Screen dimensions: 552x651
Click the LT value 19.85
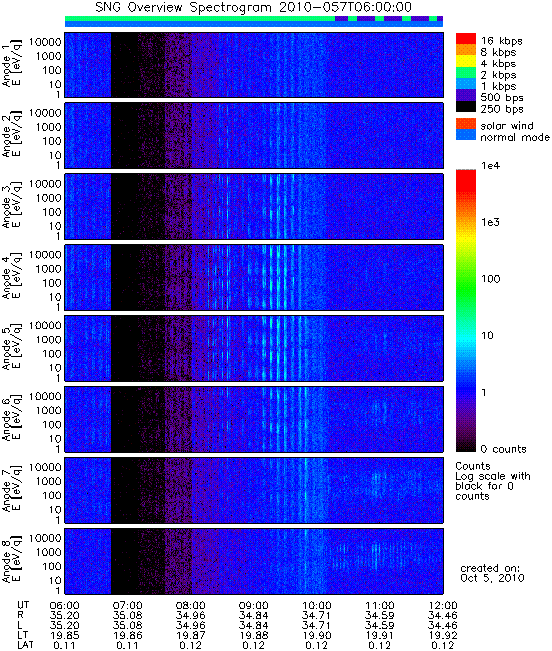point(64,635)
